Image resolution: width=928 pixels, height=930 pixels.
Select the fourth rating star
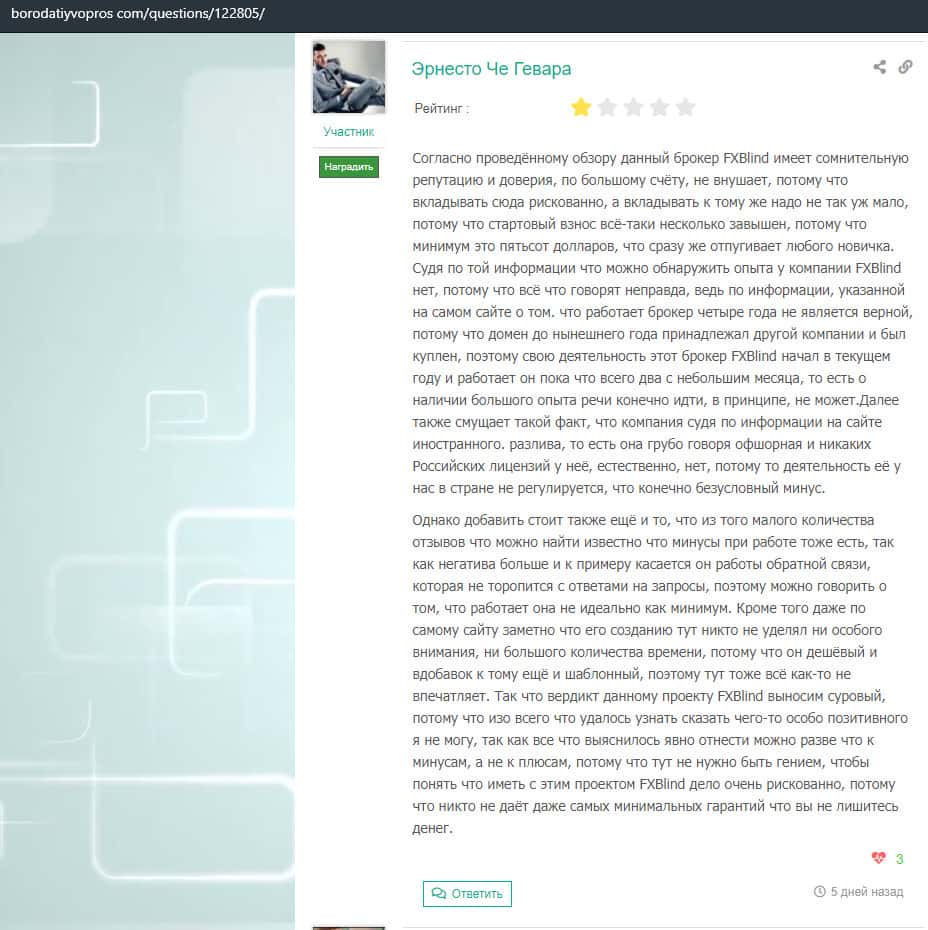[x=659, y=107]
